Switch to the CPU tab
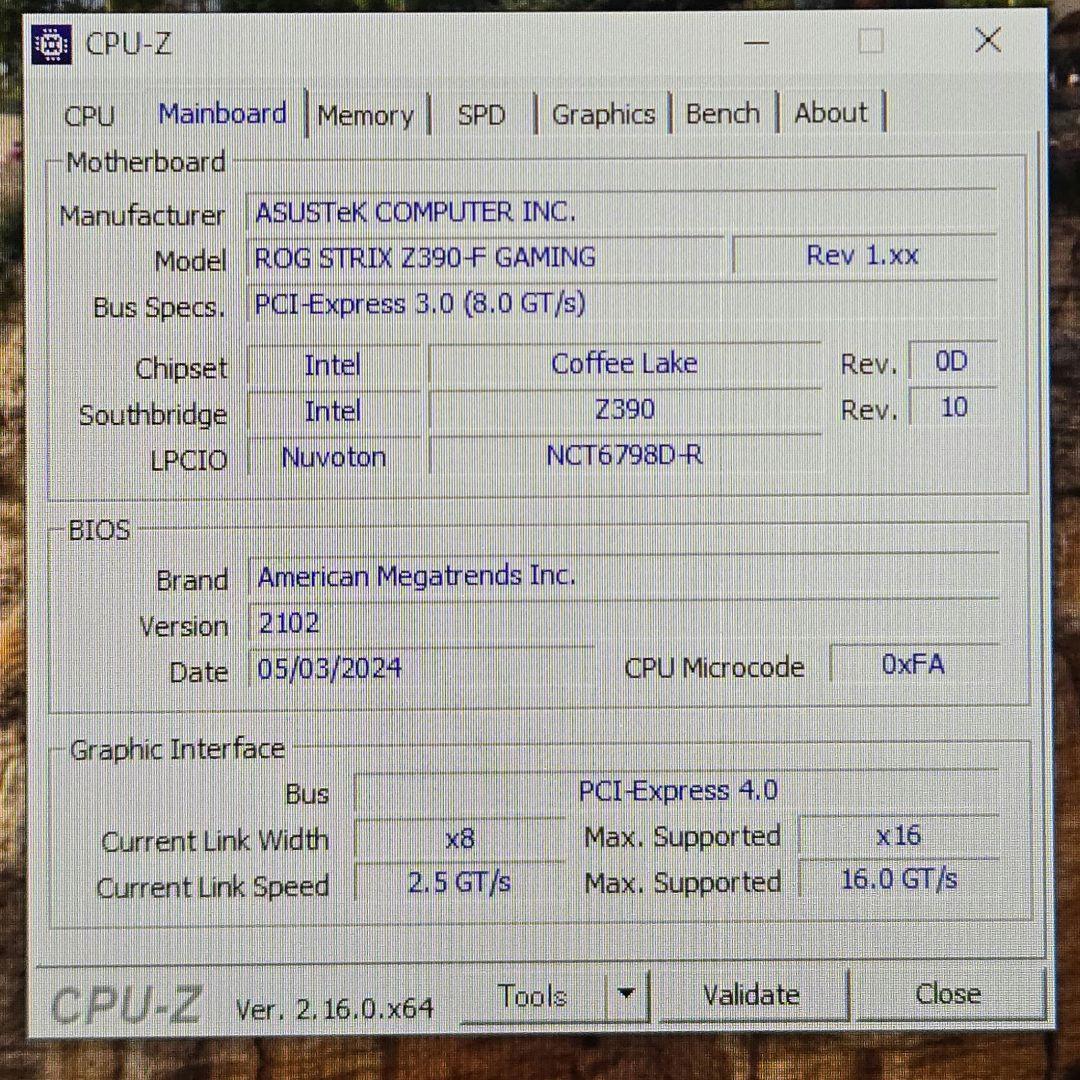This screenshot has height=1080, width=1080. tap(89, 115)
